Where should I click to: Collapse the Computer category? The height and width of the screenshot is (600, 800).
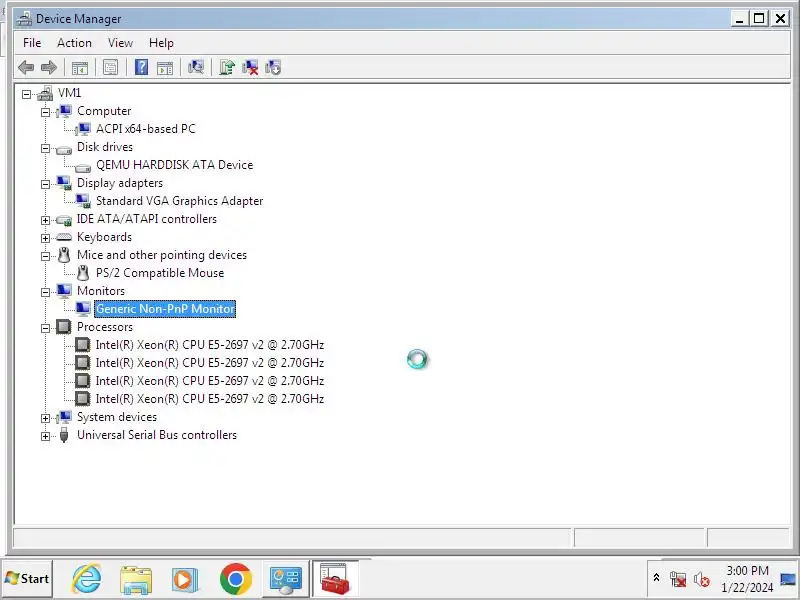click(x=45, y=112)
